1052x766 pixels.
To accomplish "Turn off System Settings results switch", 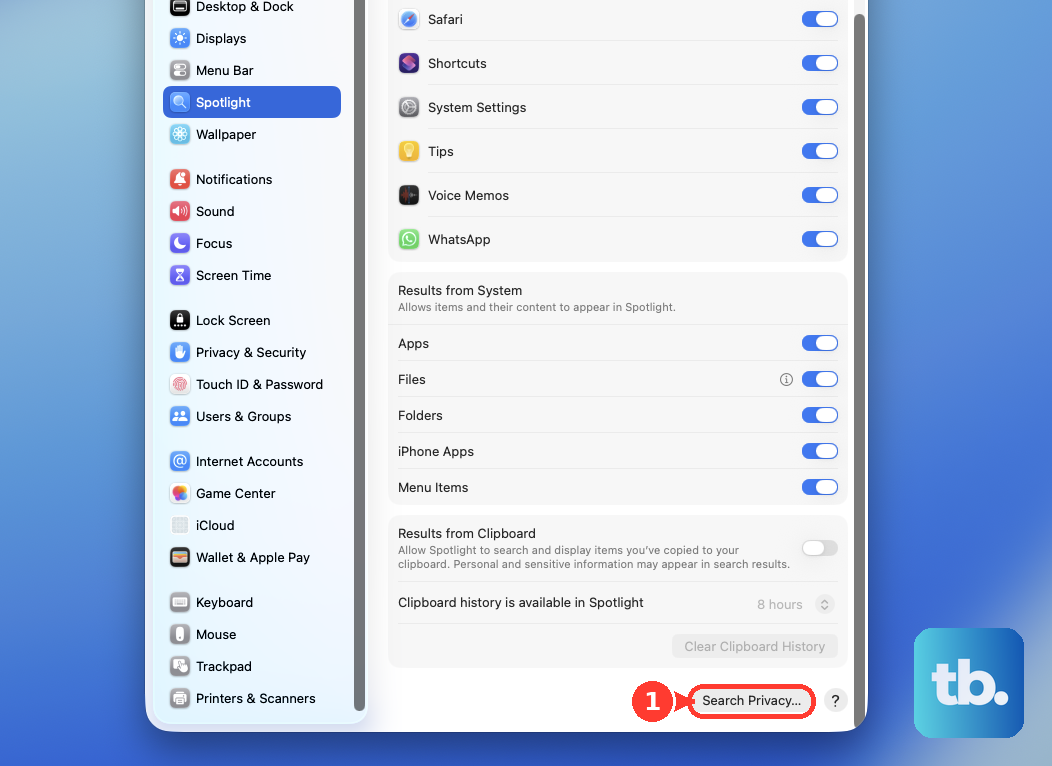I will pos(820,107).
